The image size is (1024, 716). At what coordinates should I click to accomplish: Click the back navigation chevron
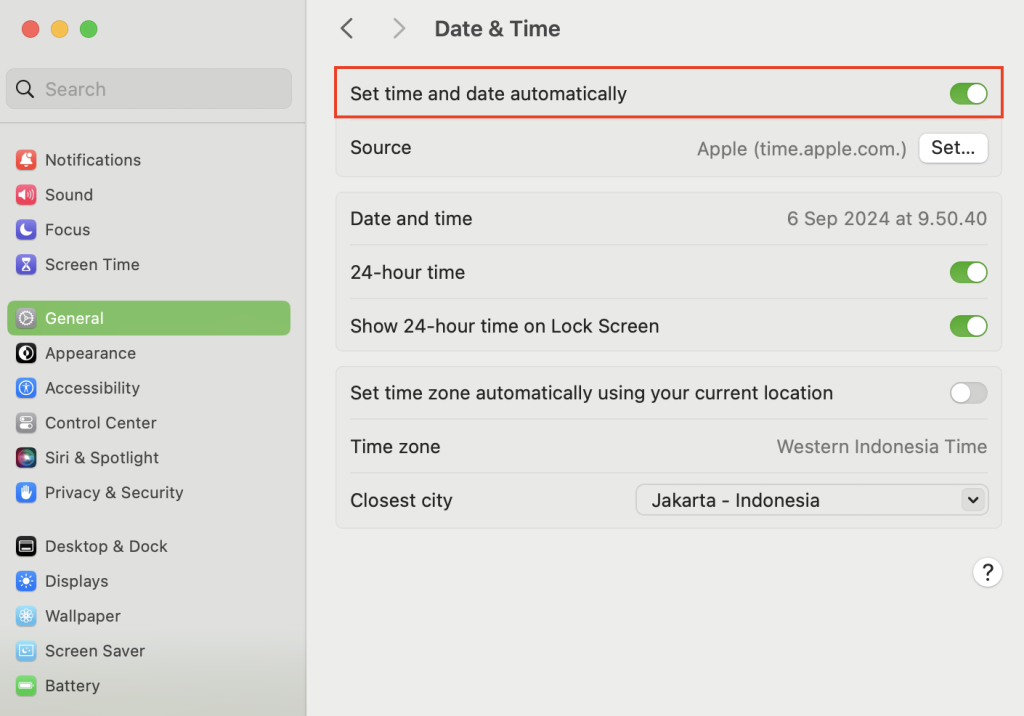(347, 29)
